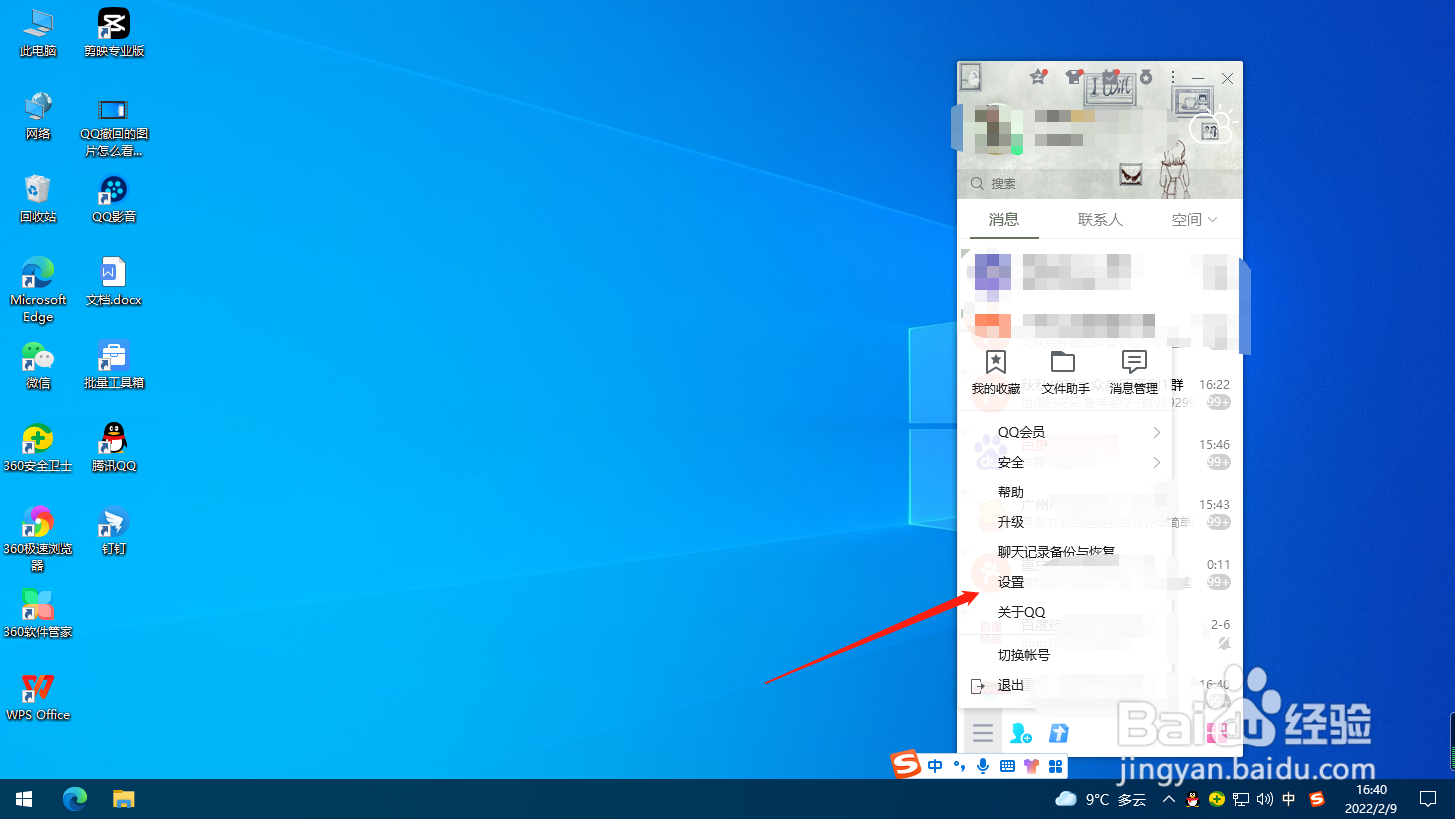This screenshot has width=1455, height=819.
Task: Select the 微信 desktop icon
Action: (38, 365)
